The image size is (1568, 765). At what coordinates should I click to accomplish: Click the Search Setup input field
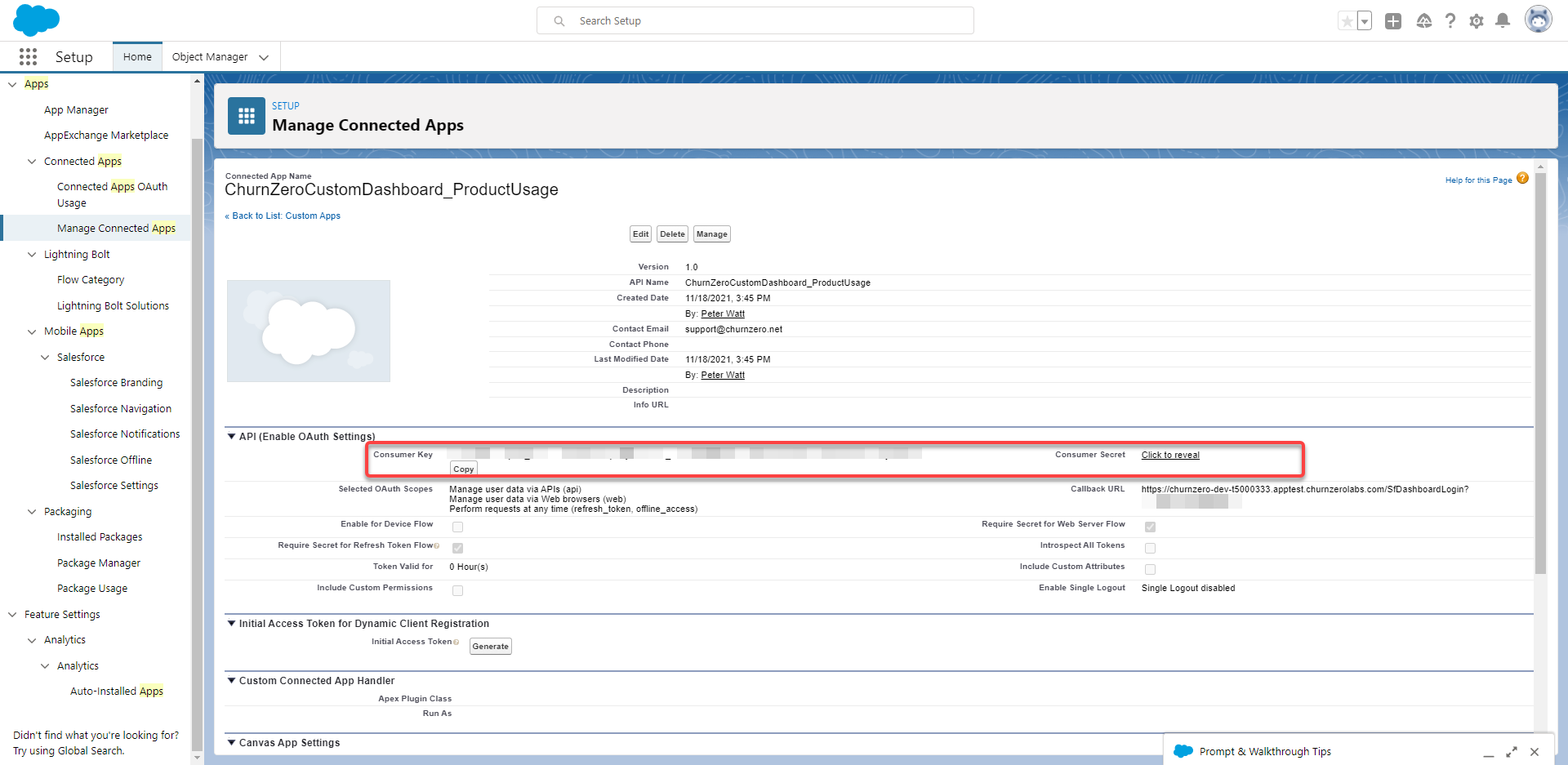click(x=755, y=21)
